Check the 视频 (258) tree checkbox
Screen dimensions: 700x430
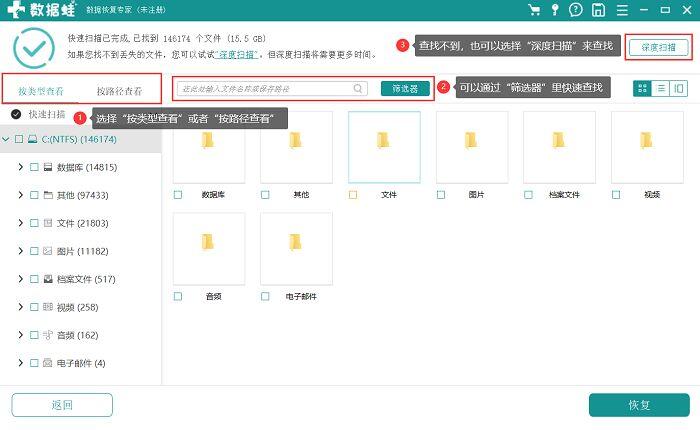pos(34,307)
